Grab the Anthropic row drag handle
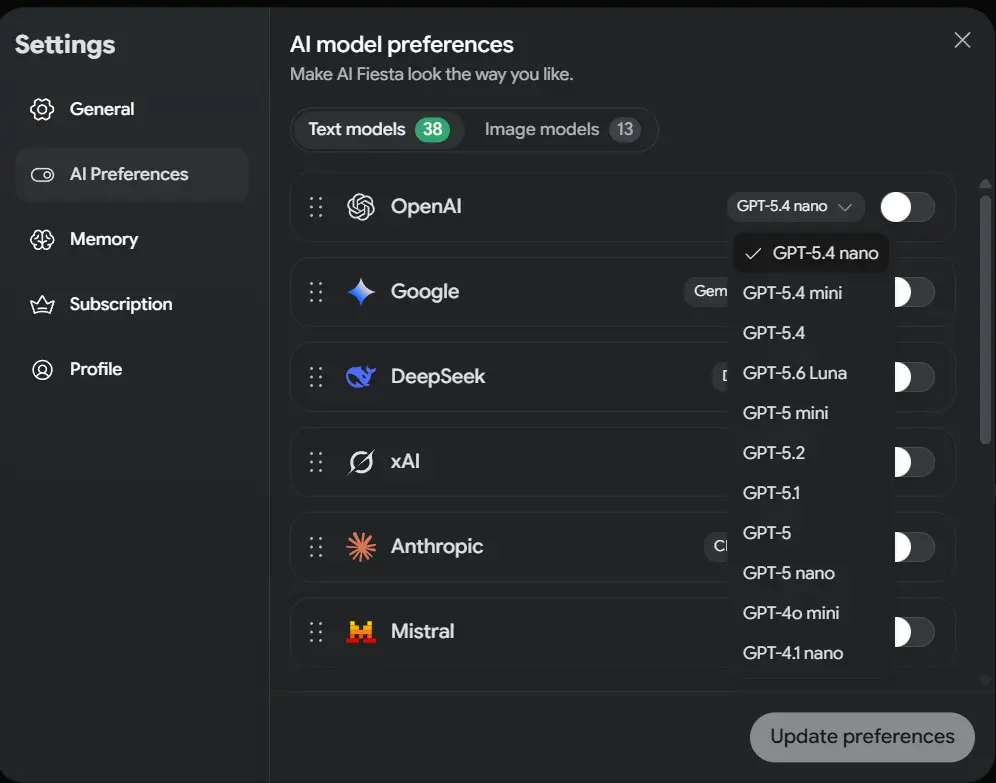The image size is (996, 783). click(x=316, y=547)
